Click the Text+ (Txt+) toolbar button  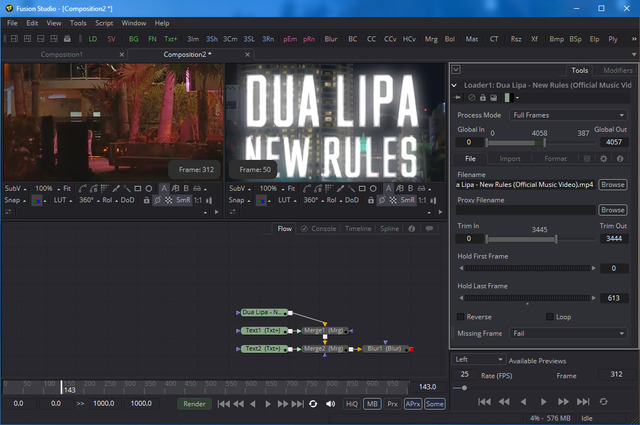(171, 38)
